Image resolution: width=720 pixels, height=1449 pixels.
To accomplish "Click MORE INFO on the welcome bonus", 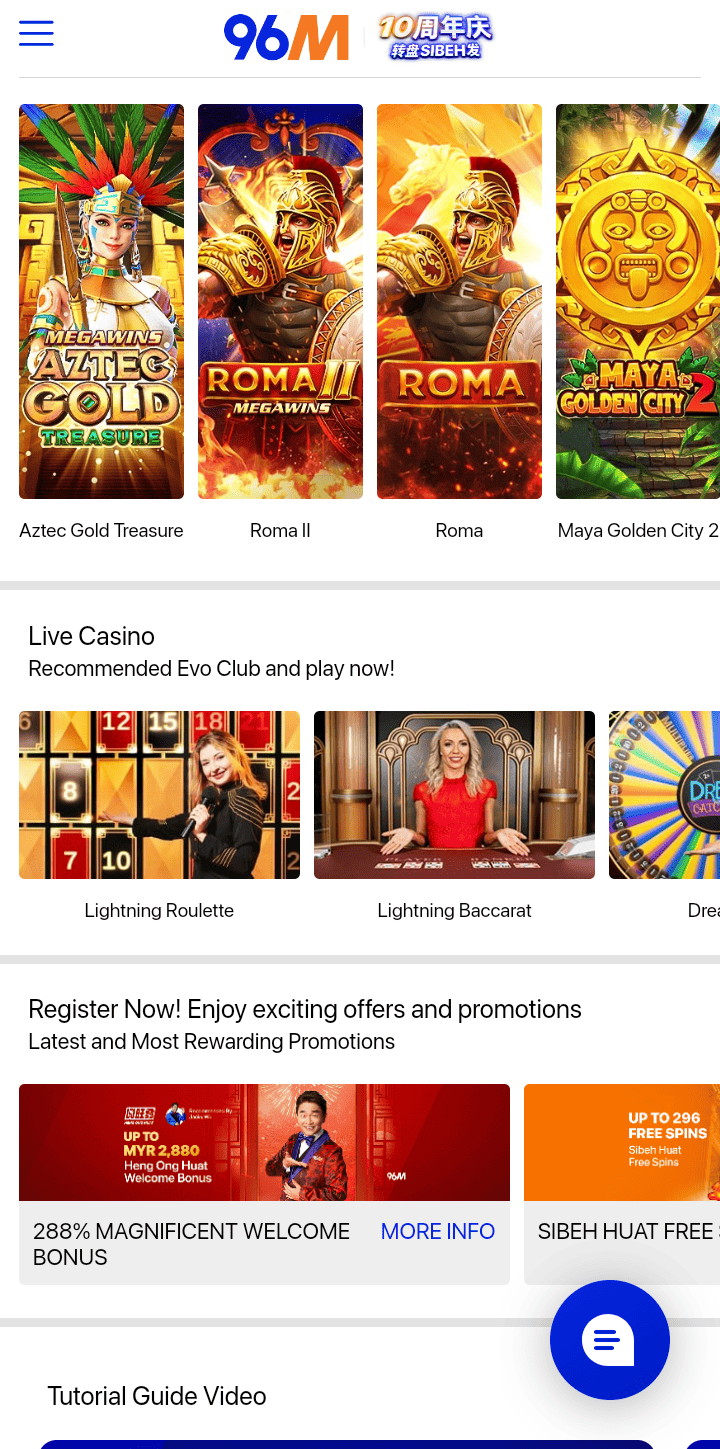I will tap(438, 1231).
